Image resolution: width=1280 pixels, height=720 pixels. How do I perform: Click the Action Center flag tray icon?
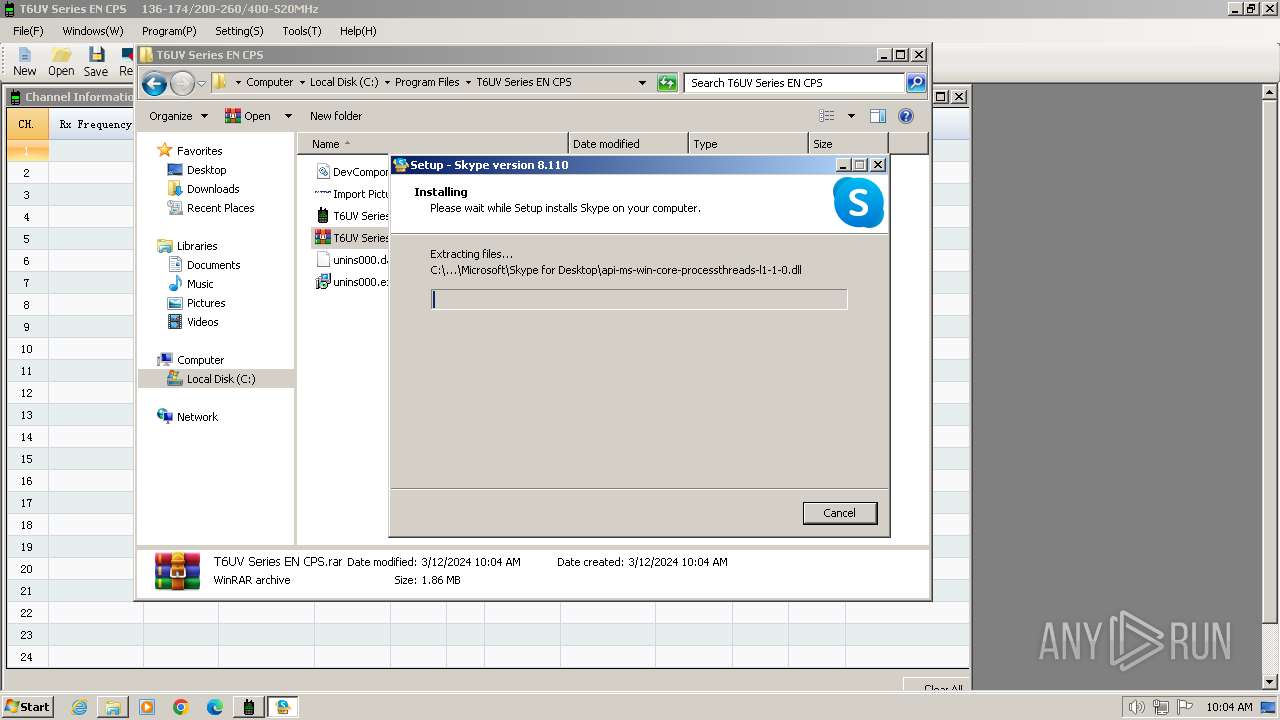pyautogui.click(x=1186, y=707)
